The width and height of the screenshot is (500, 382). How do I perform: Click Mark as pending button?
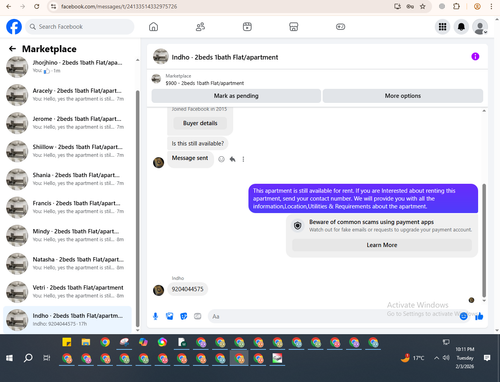tap(236, 96)
